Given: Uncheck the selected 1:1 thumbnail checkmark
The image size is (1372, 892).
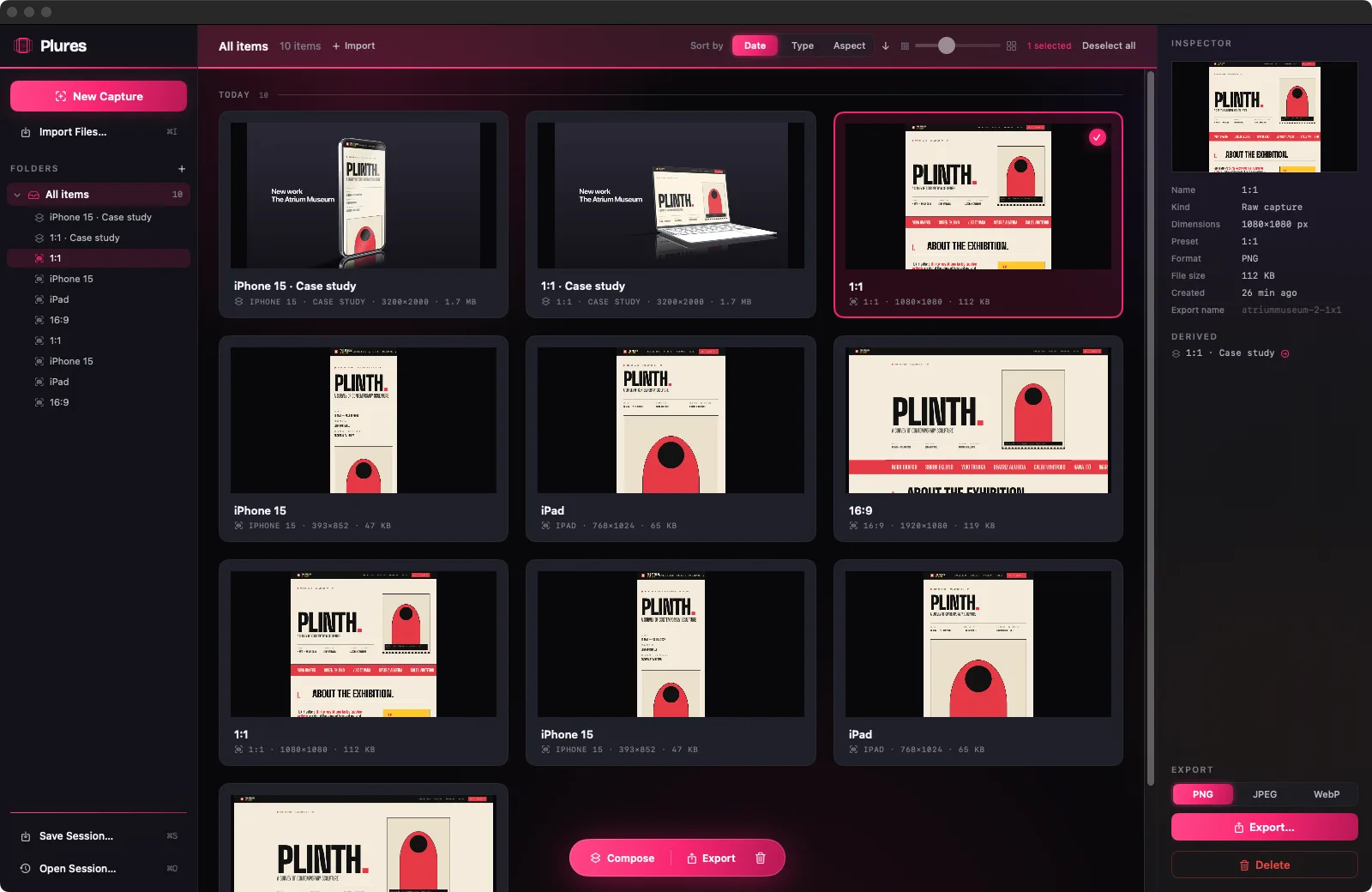Looking at the screenshot, I should click(1098, 137).
